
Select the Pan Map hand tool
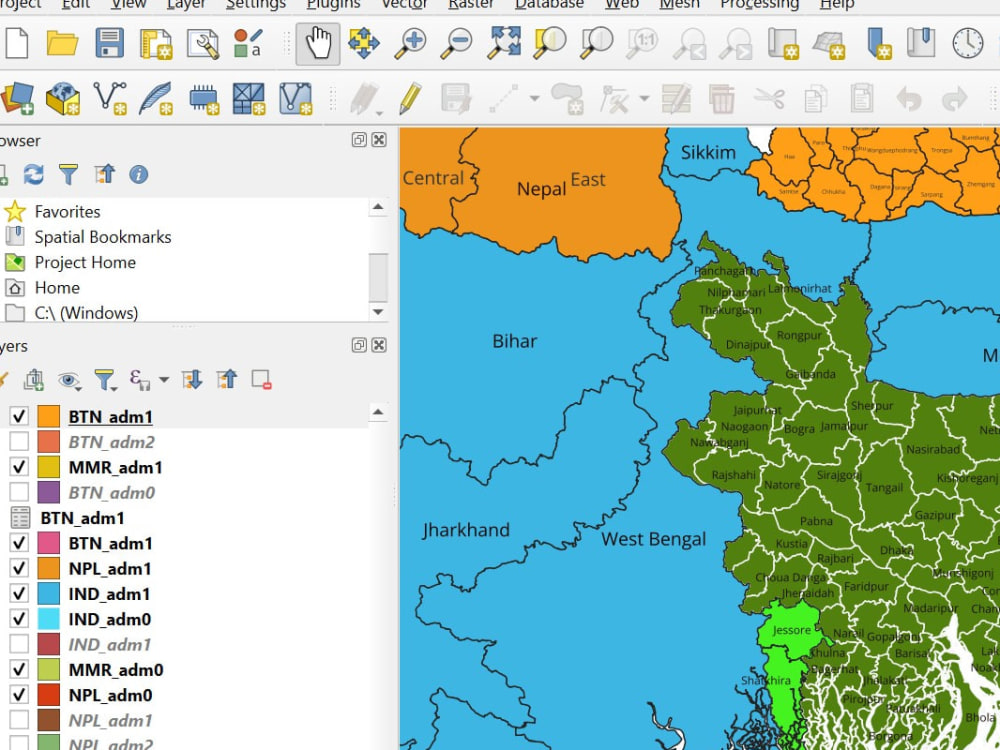coord(318,43)
